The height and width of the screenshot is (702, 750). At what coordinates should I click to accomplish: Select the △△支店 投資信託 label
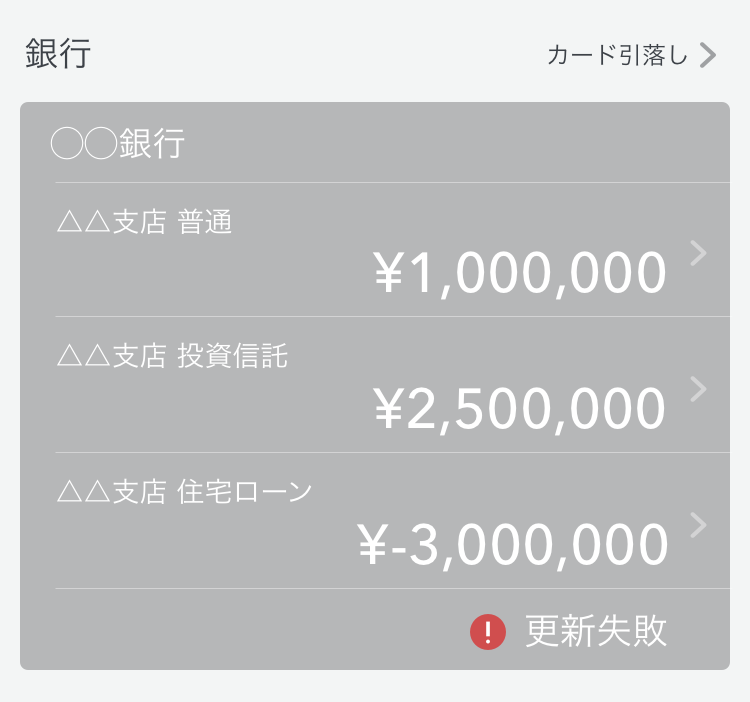[x=172, y=356]
